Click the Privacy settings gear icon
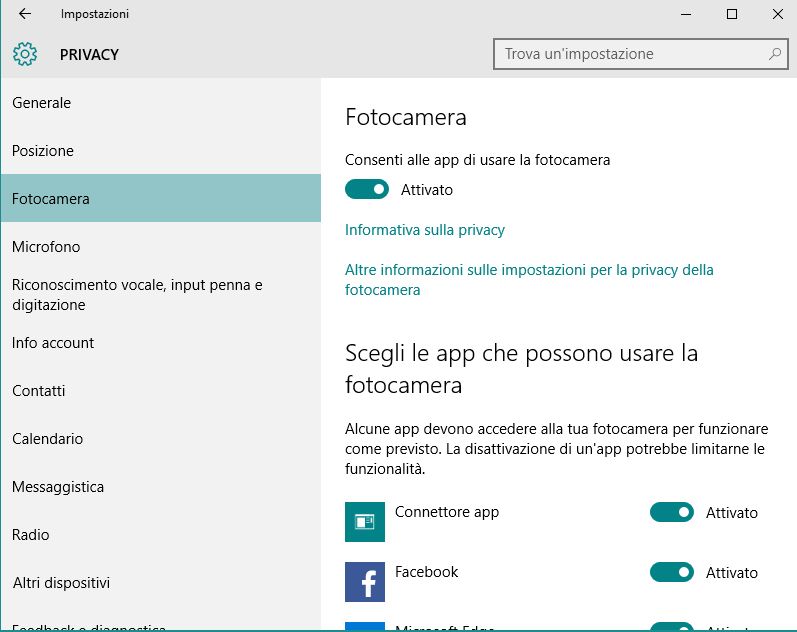This screenshot has width=797, height=632. (25, 54)
